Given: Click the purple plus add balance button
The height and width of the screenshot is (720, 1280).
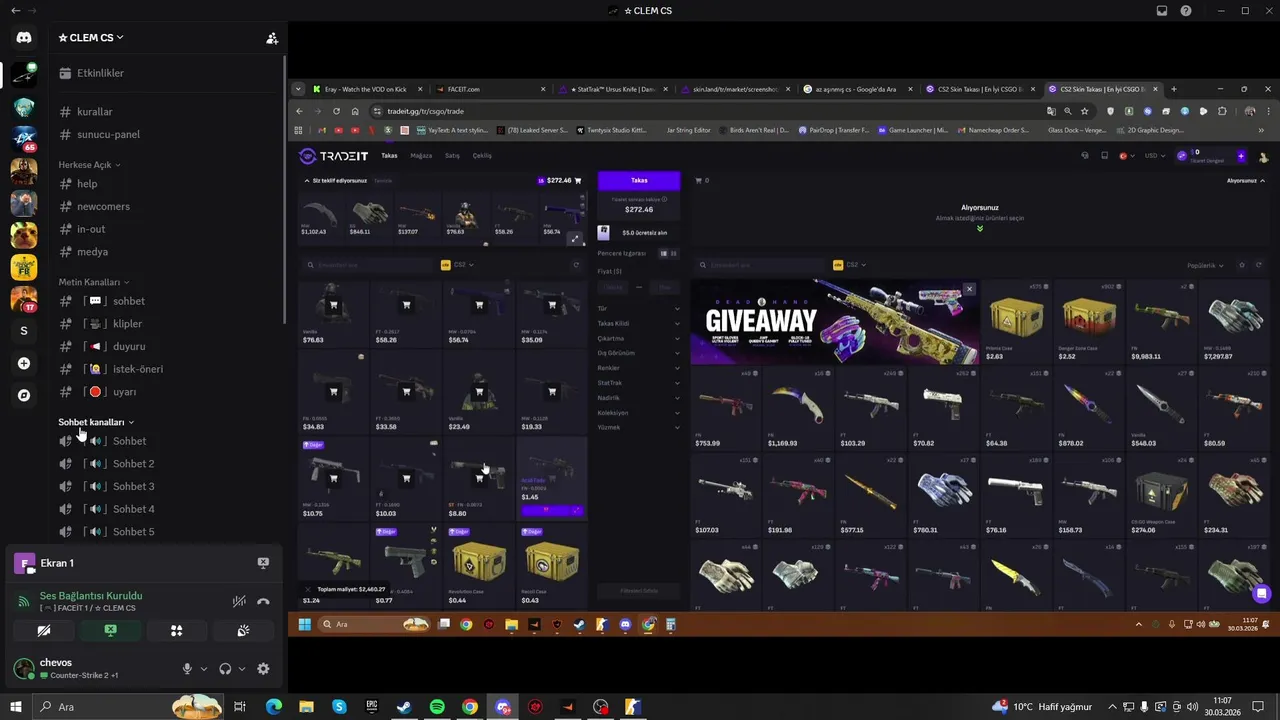Looking at the screenshot, I should (1241, 156).
